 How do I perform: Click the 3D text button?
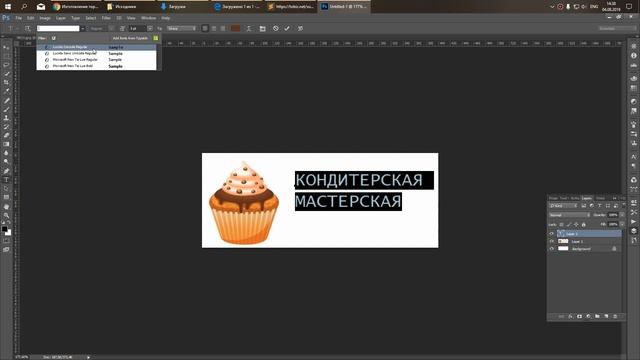pos(300,29)
